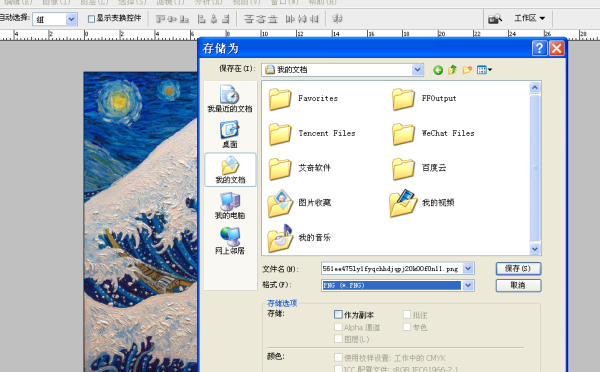Go up one folder level icon
This screenshot has height=372, width=600.
pos(453,70)
